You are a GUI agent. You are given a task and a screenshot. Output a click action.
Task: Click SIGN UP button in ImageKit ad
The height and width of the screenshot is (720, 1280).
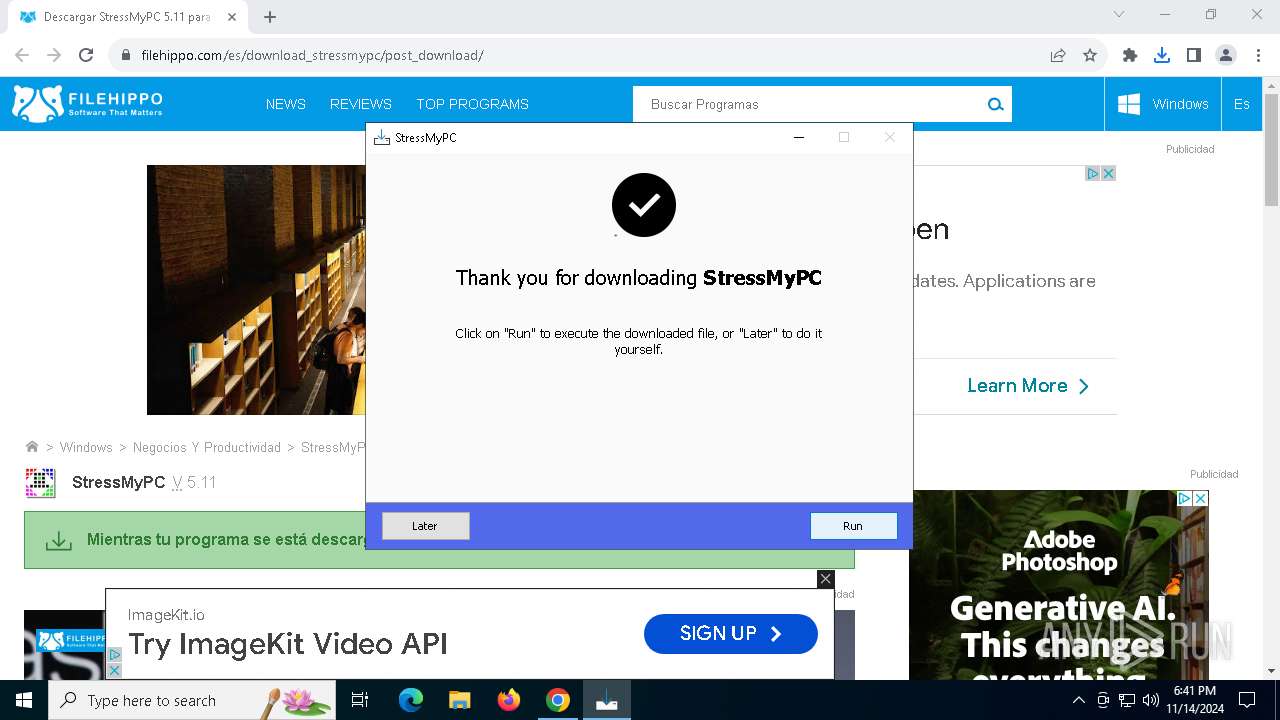pyautogui.click(x=731, y=633)
